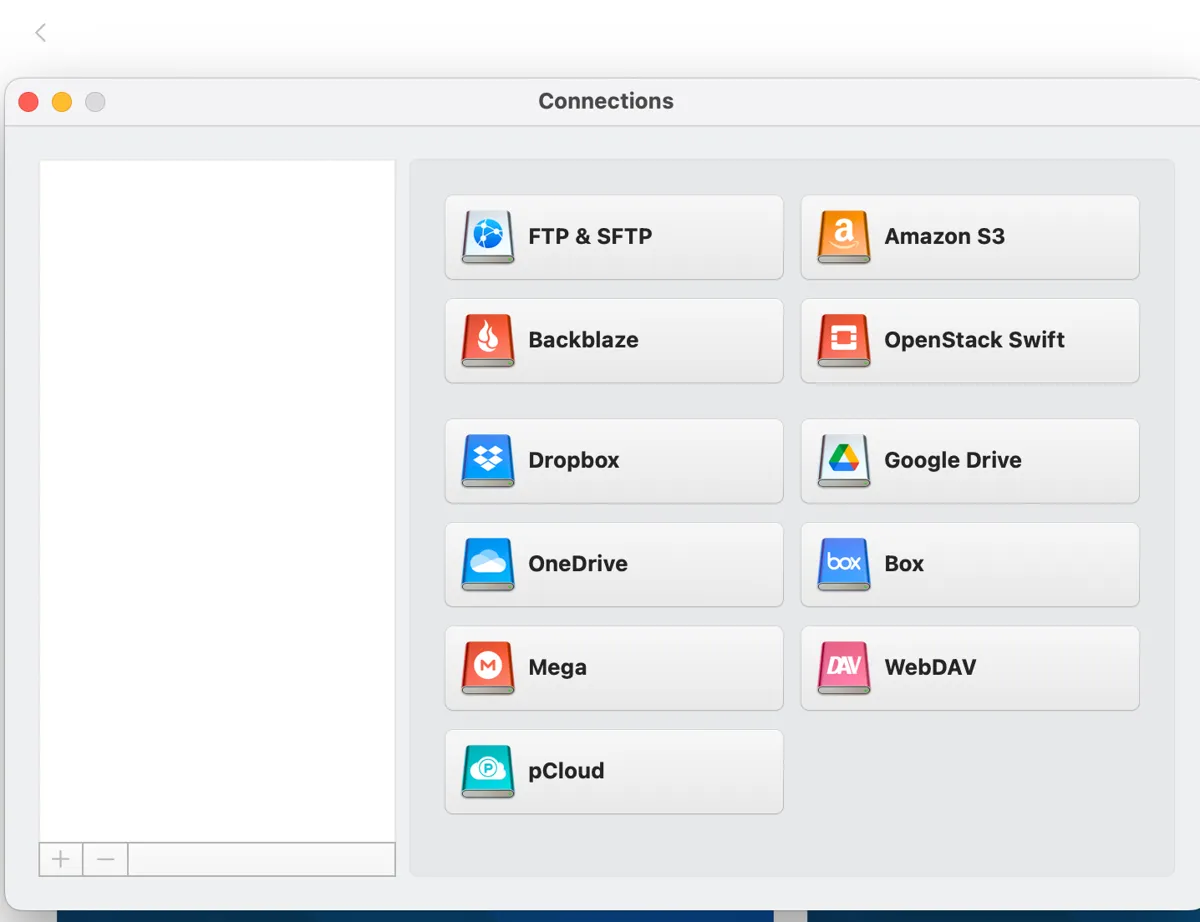Viewport: 1200px width, 922px height.
Task: Minimize the Connections window with yellow button
Action: pos(62,102)
